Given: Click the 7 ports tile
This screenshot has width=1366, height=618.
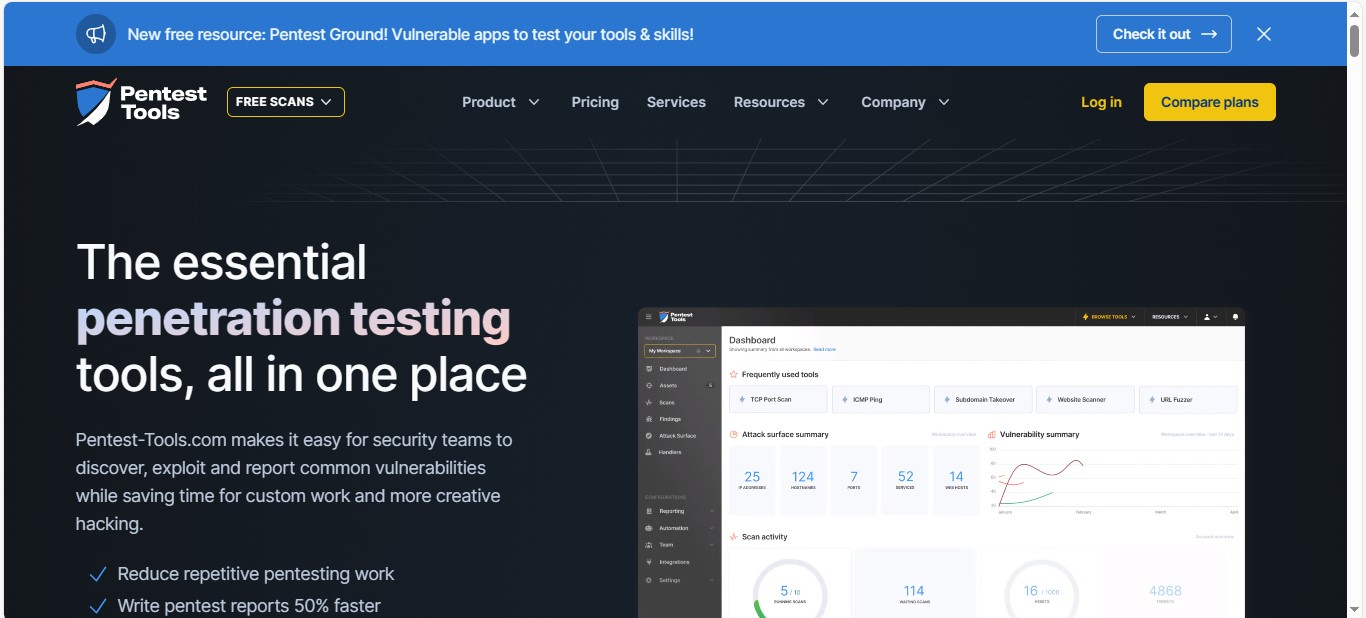Looking at the screenshot, I should 854,481.
